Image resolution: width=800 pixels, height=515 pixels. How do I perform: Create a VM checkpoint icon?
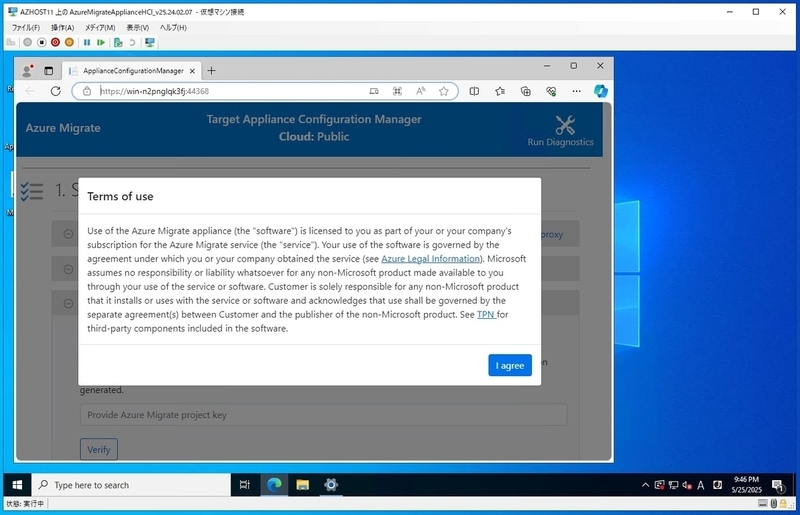[x=118, y=42]
